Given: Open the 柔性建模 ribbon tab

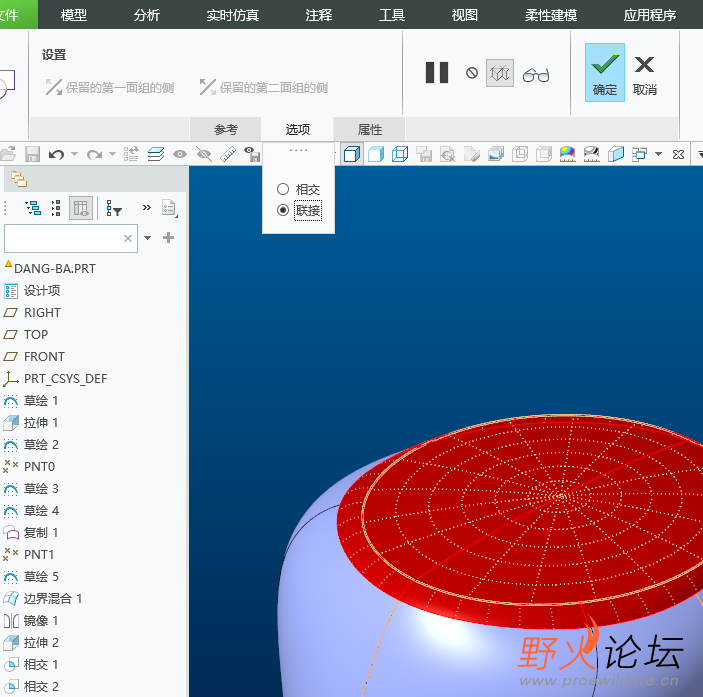Looking at the screenshot, I should pos(551,15).
